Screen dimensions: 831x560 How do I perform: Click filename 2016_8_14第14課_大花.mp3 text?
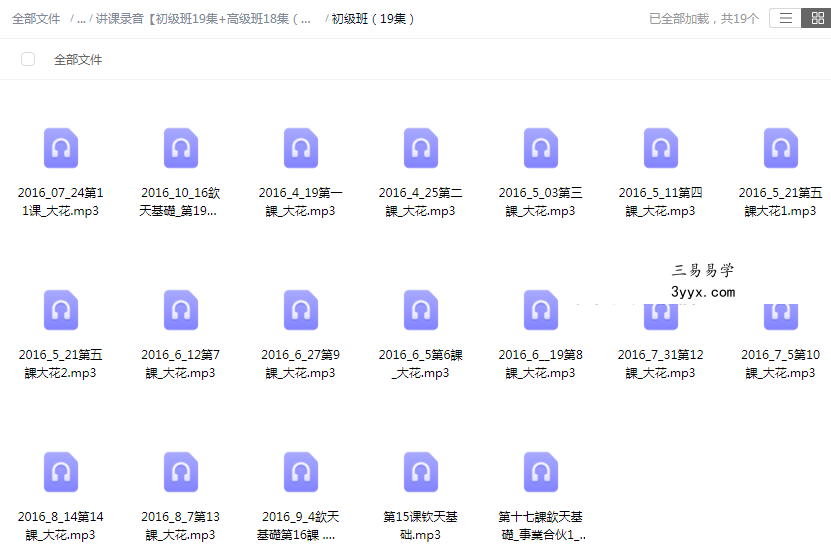point(60,526)
